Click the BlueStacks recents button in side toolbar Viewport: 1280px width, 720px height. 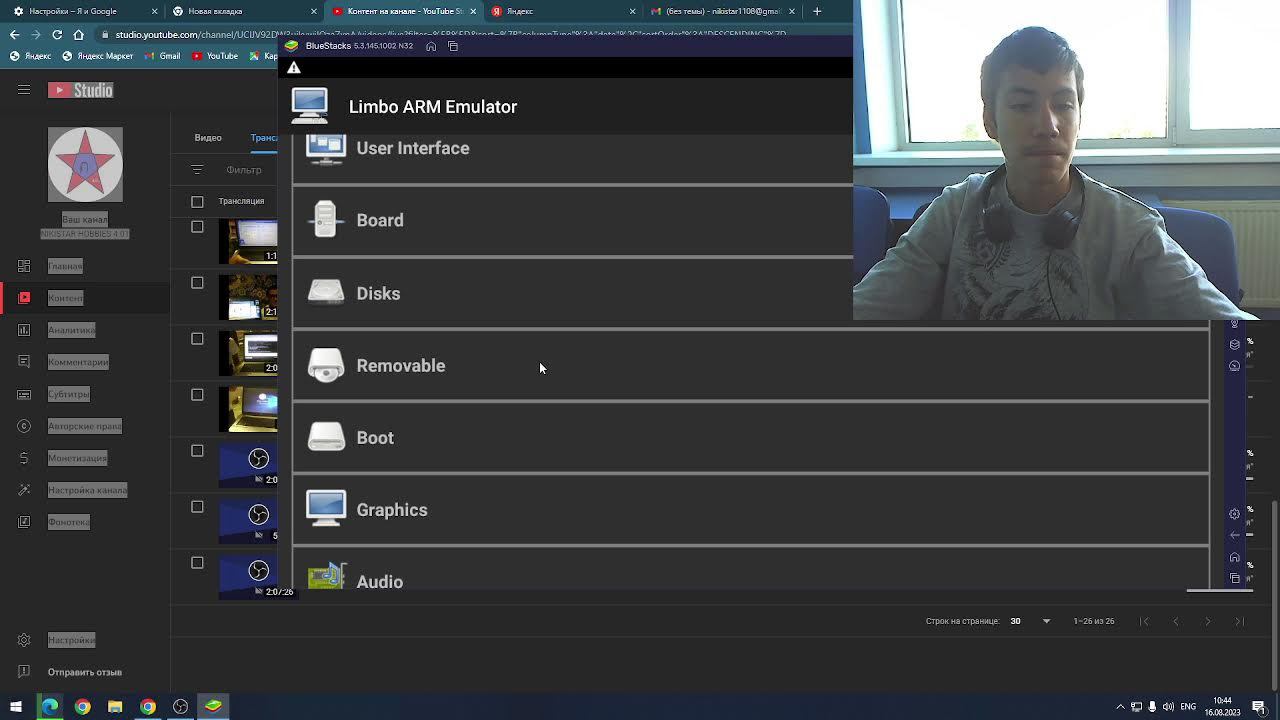tap(1235, 578)
